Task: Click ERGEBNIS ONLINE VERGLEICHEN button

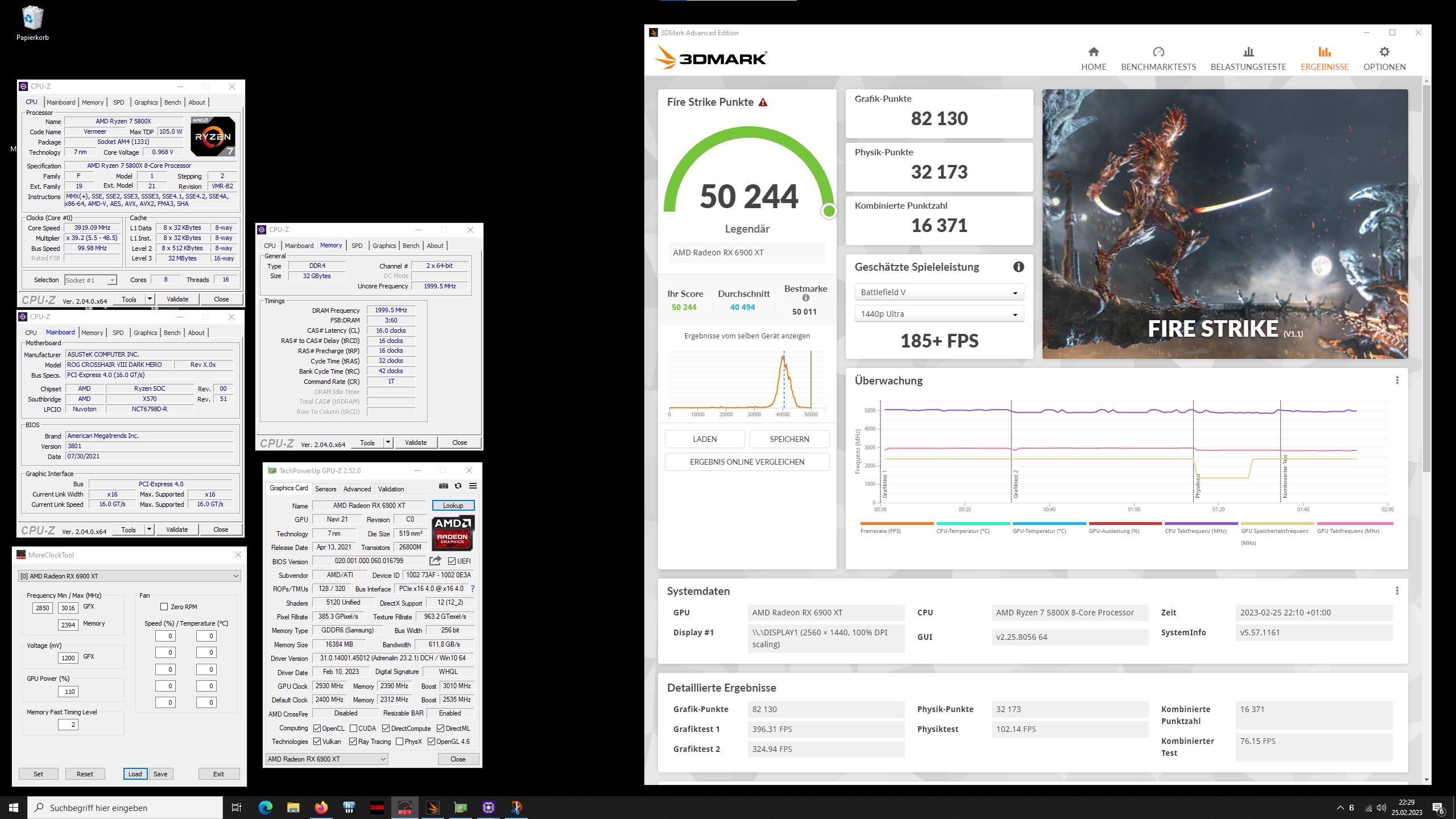Action: [747, 462]
